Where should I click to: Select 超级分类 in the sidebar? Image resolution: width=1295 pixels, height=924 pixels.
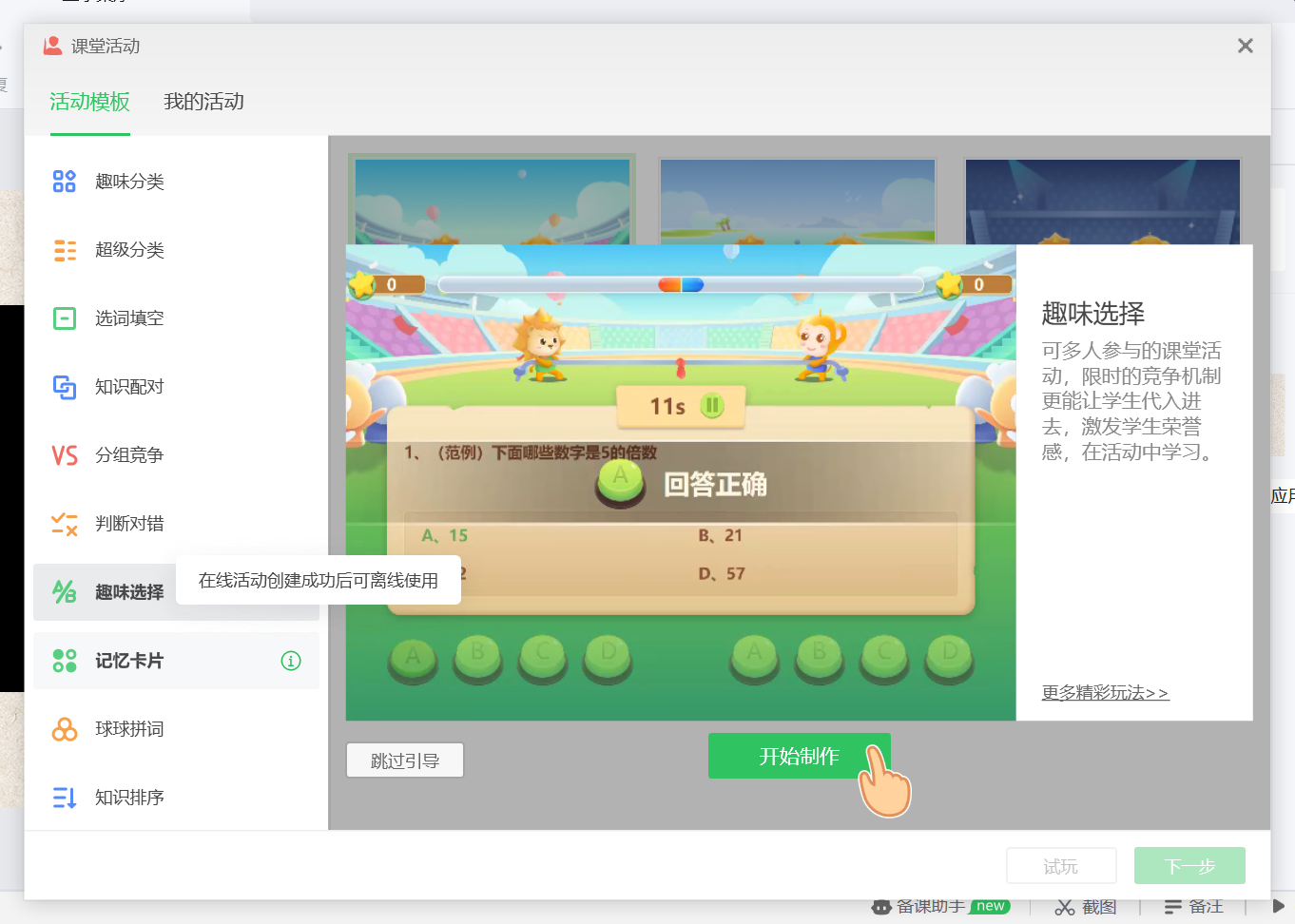click(x=176, y=250)
